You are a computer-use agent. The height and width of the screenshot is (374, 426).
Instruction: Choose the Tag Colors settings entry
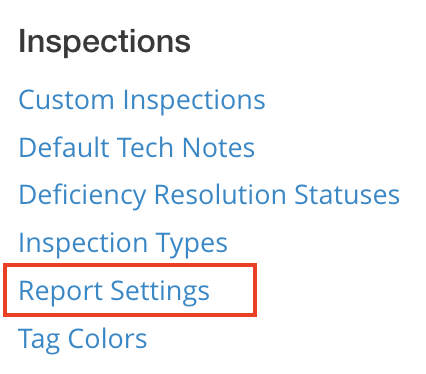click(x=82, y=339)
